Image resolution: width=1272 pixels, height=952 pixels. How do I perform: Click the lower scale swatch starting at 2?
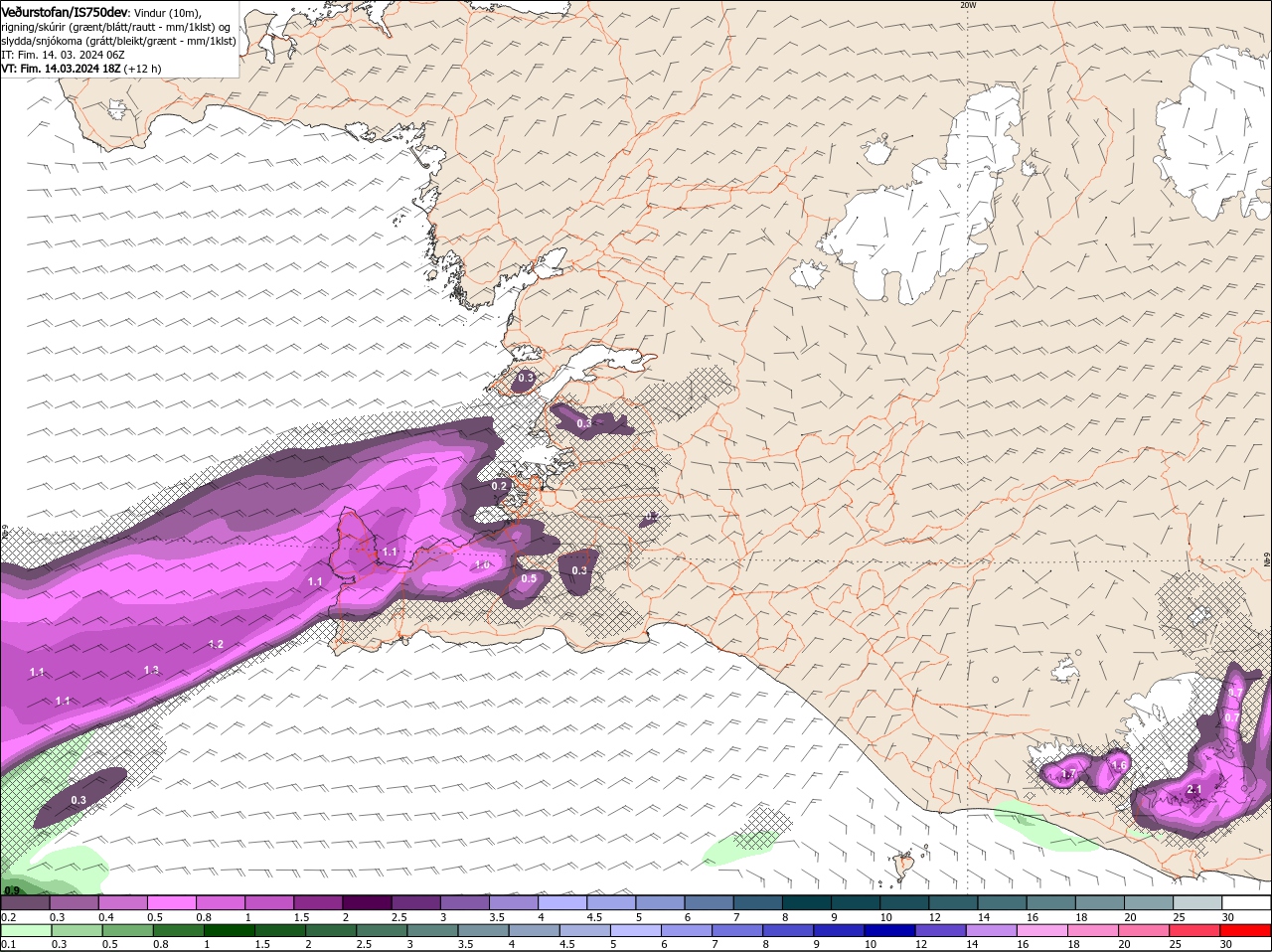pos(329,930)
